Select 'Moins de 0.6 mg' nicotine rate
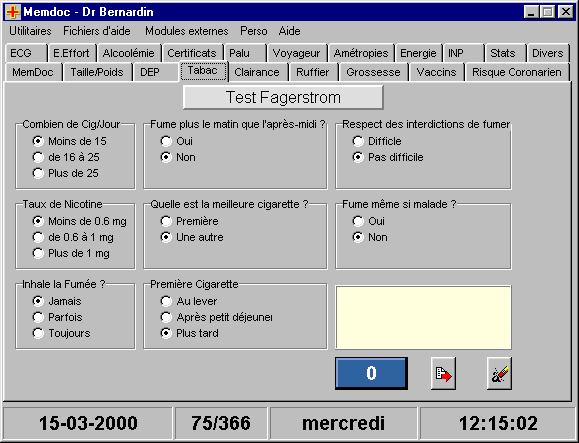579x443 pixels. point(80,221)
